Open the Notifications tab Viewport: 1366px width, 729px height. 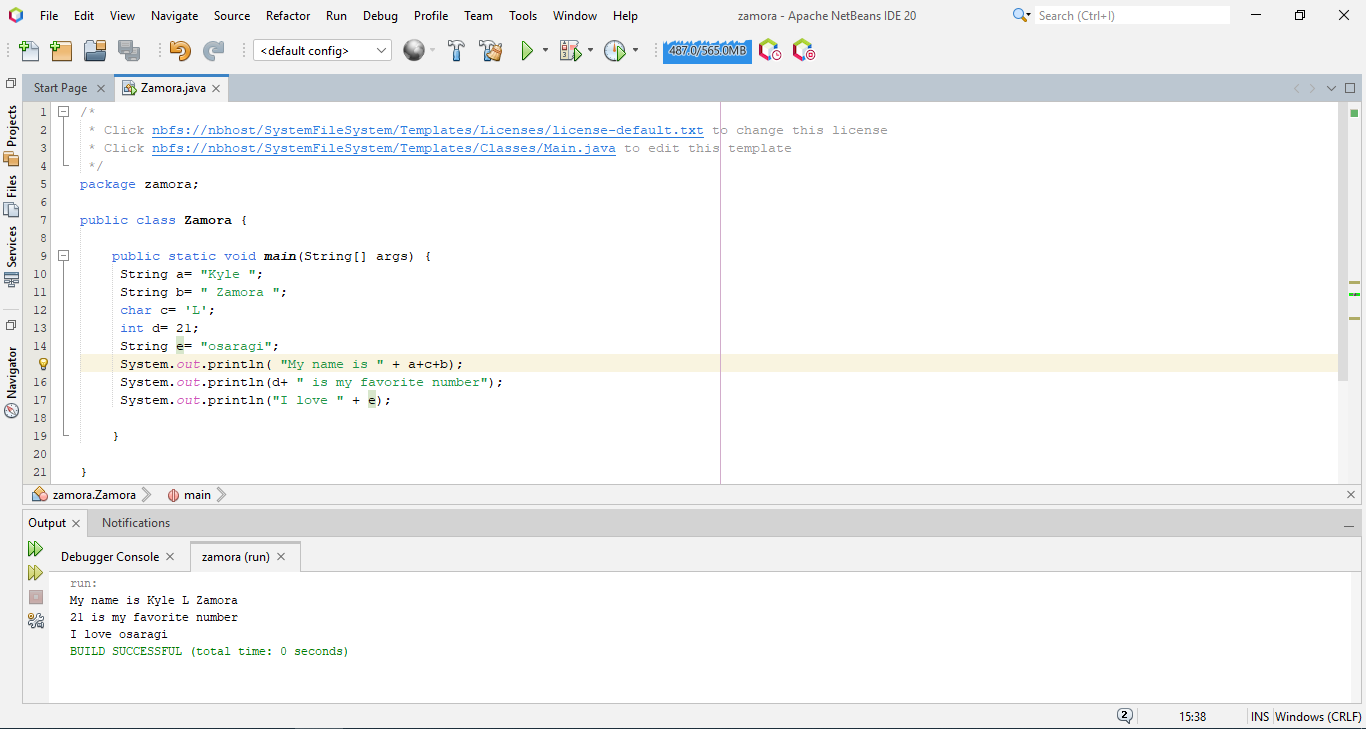click(136, 523)
